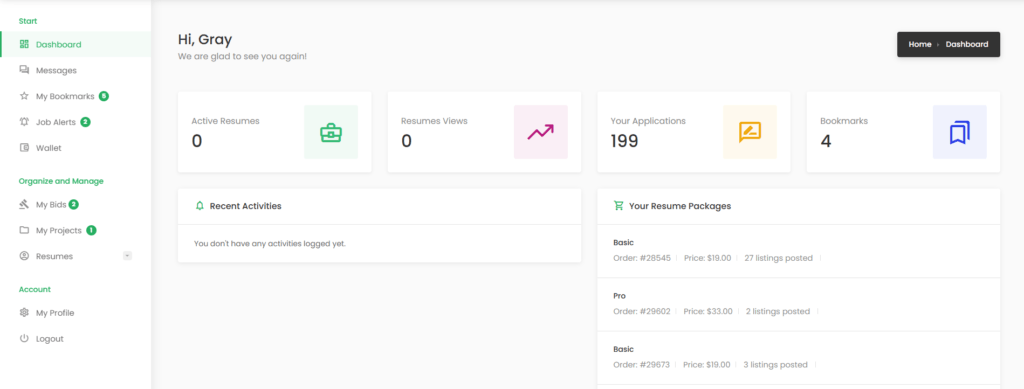Click the Active Resumes label
The width and height of the screenshot is (1024, 389).
225,121
